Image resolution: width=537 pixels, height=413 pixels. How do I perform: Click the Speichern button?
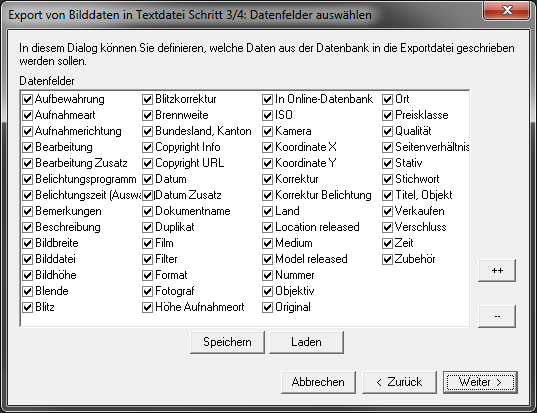coord(227,342)
